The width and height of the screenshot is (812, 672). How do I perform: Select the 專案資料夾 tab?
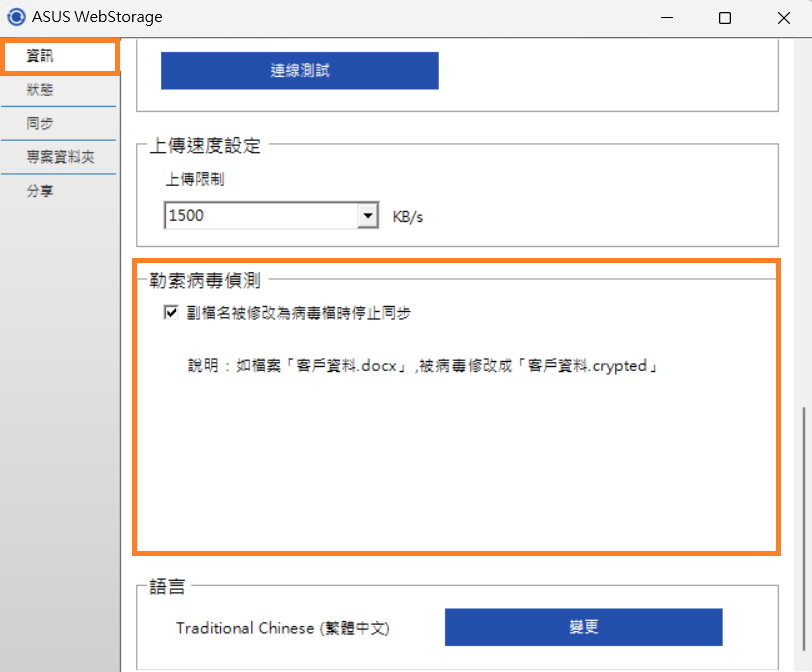61,157
